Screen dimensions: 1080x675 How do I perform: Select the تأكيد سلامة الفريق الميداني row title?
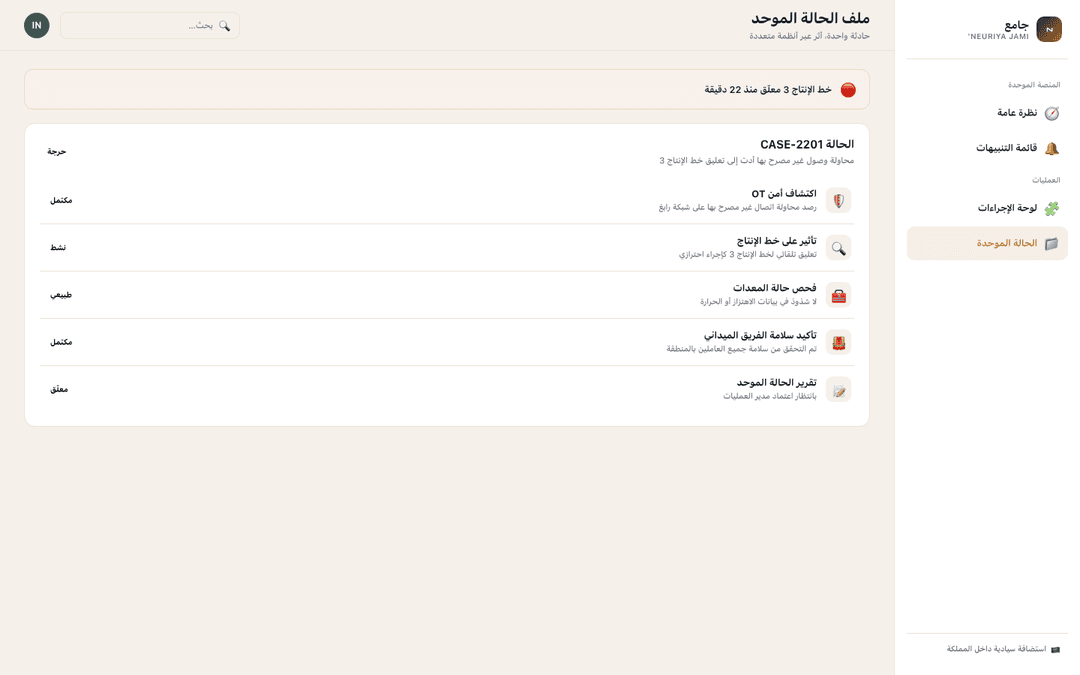(760, 335)
